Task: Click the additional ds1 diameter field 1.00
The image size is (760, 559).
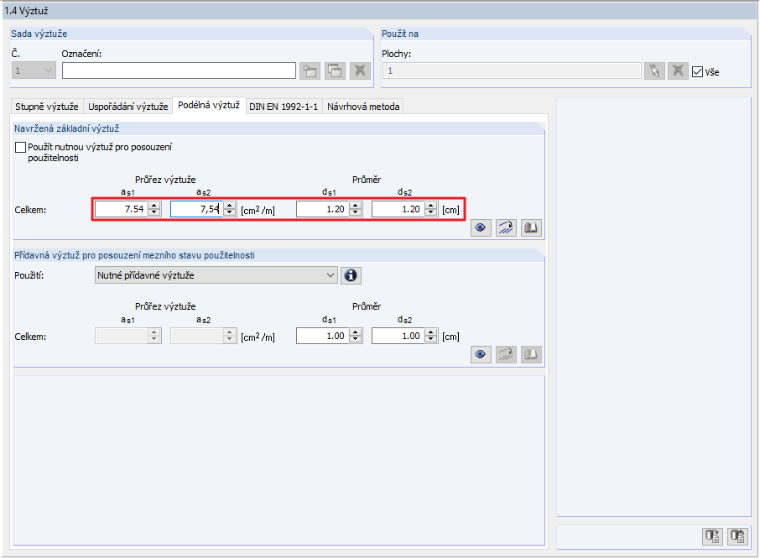Action: 322,335
